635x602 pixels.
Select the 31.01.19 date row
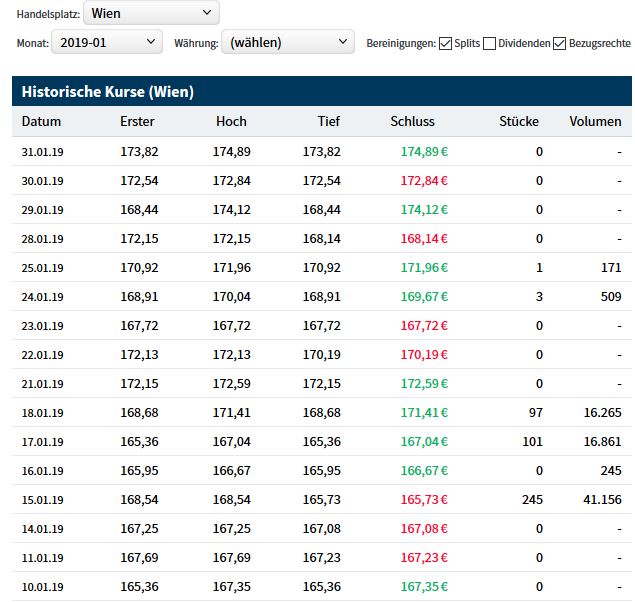click(42, 152)
